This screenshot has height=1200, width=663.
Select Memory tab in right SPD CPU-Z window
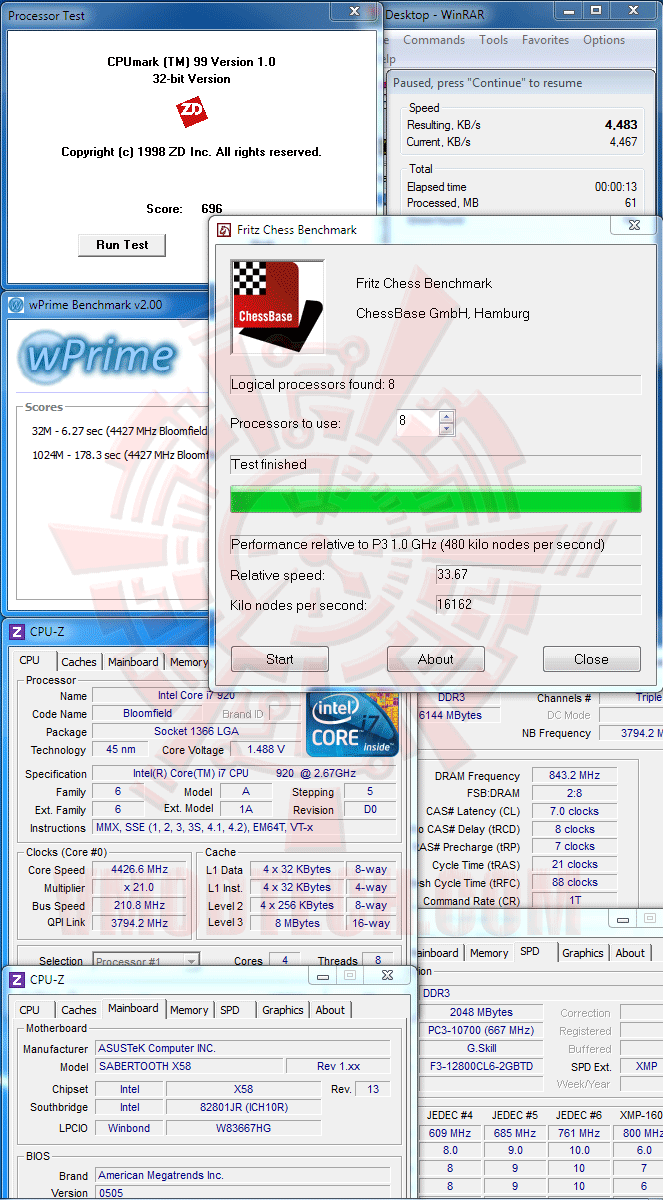click(x=489, y=953)
